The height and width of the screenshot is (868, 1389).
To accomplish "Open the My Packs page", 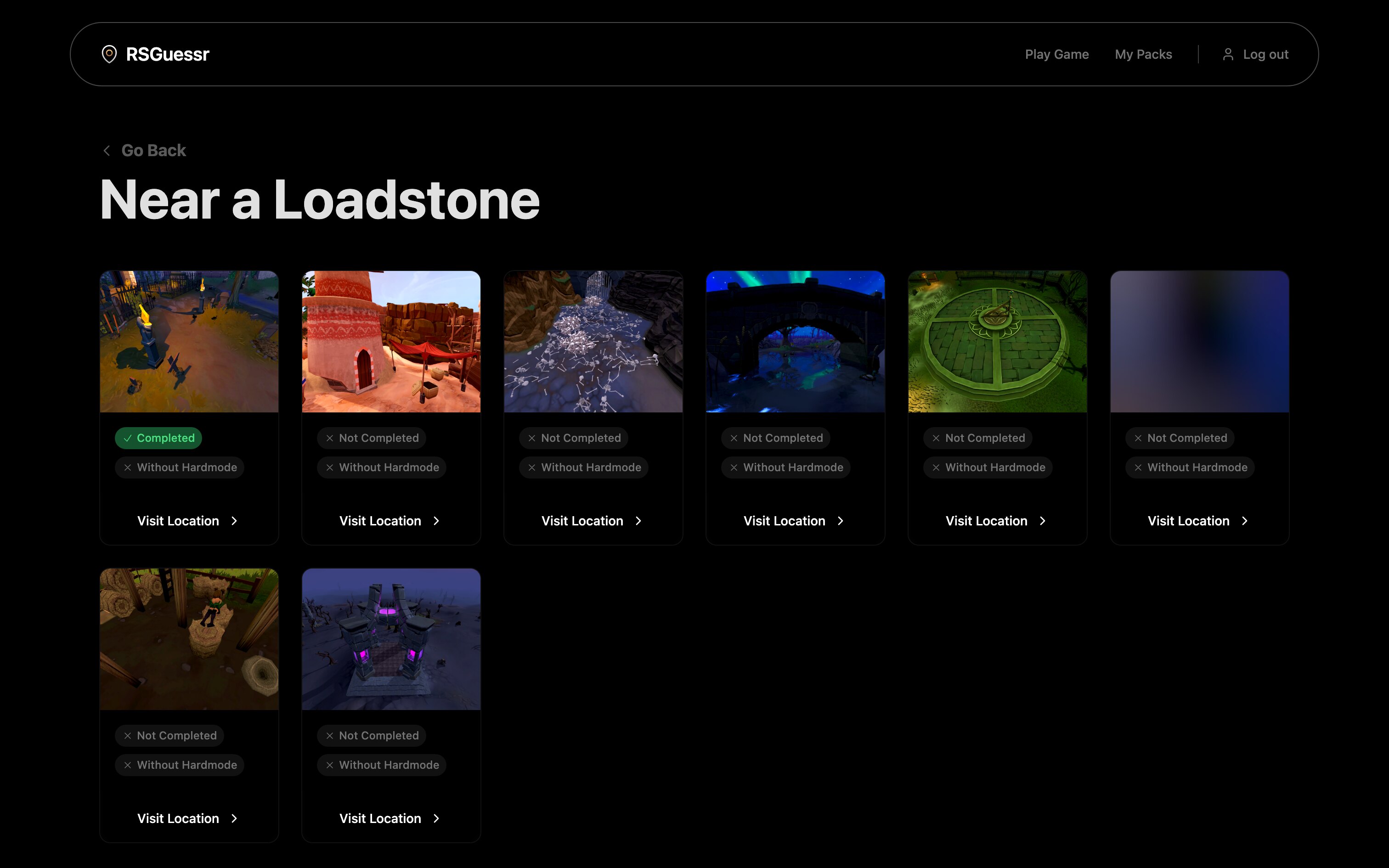I will coord(1143,55).
